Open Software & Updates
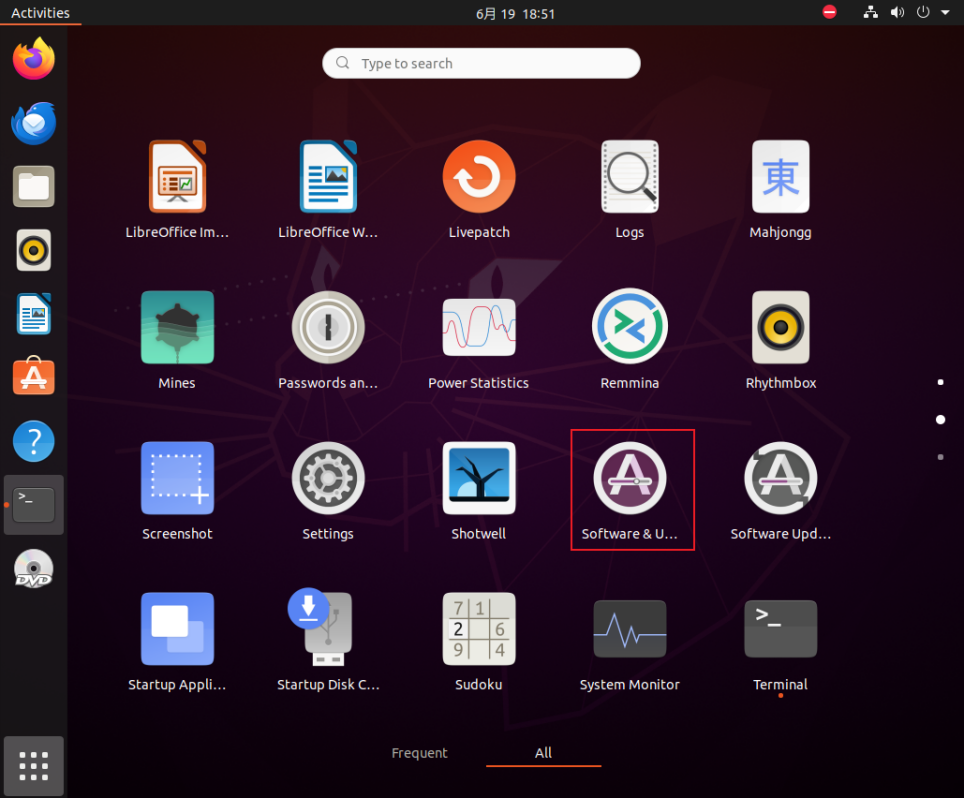The height and width of the screenshot is (798, 964). coord(630,478)
